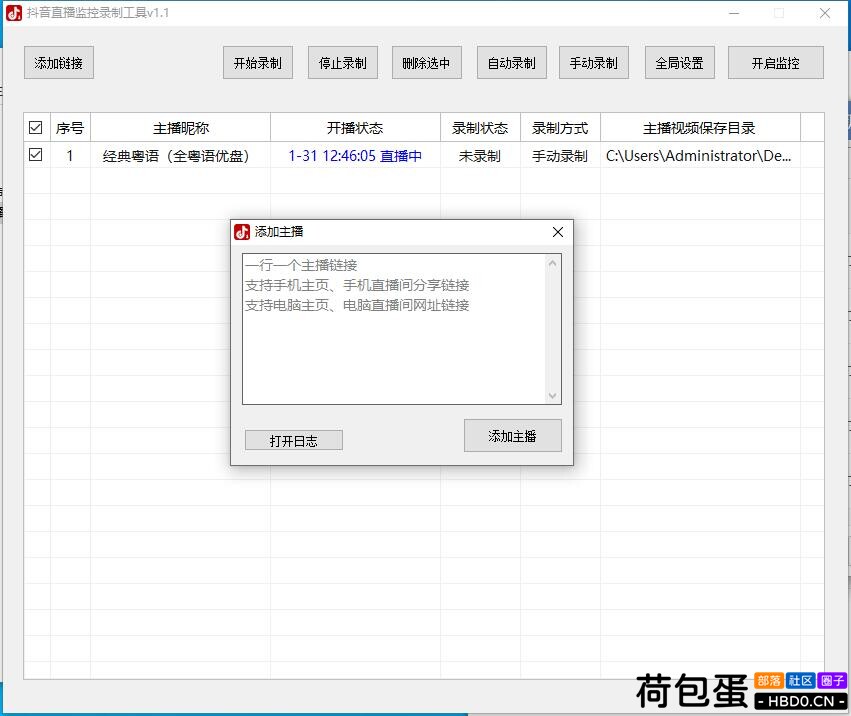
Task: Click the 抖音直播监控录制工具 title bar app icon
Action: click(x=14, y=13)
